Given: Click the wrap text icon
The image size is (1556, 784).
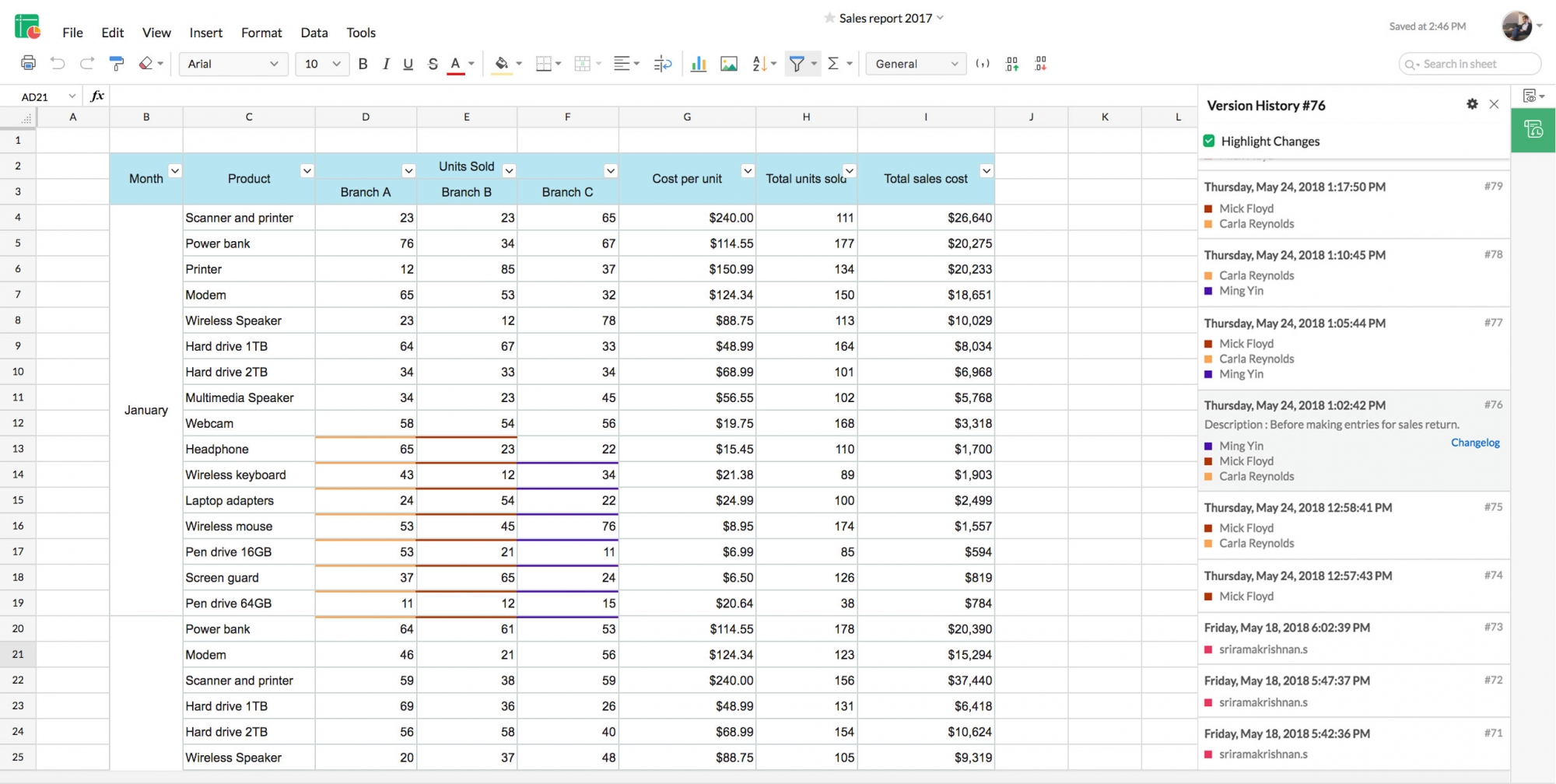Looking at the screenshot, I should 663,64.
